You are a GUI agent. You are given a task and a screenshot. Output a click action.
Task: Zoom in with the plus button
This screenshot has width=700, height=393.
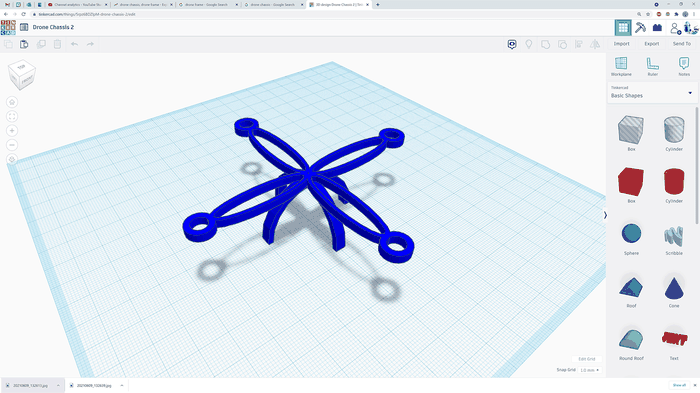click(x=12, y=131)
